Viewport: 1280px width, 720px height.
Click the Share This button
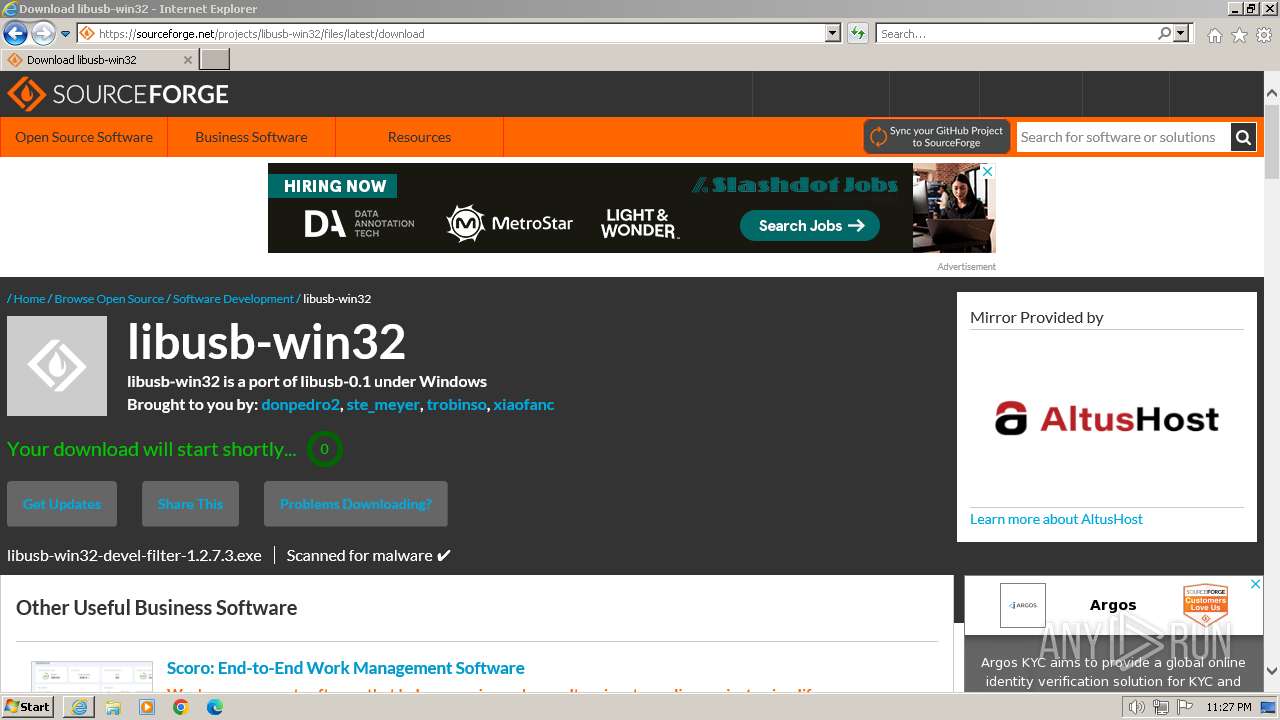pos(190,504)
